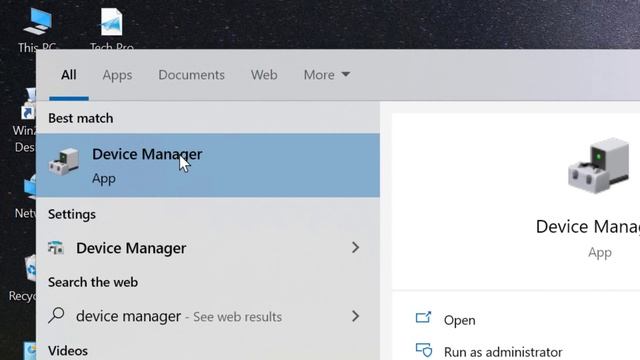640x360 pixels.
Task: Expand the 'device manager' web results chevron
Action: pyautogui.click(x=356, y=316)
